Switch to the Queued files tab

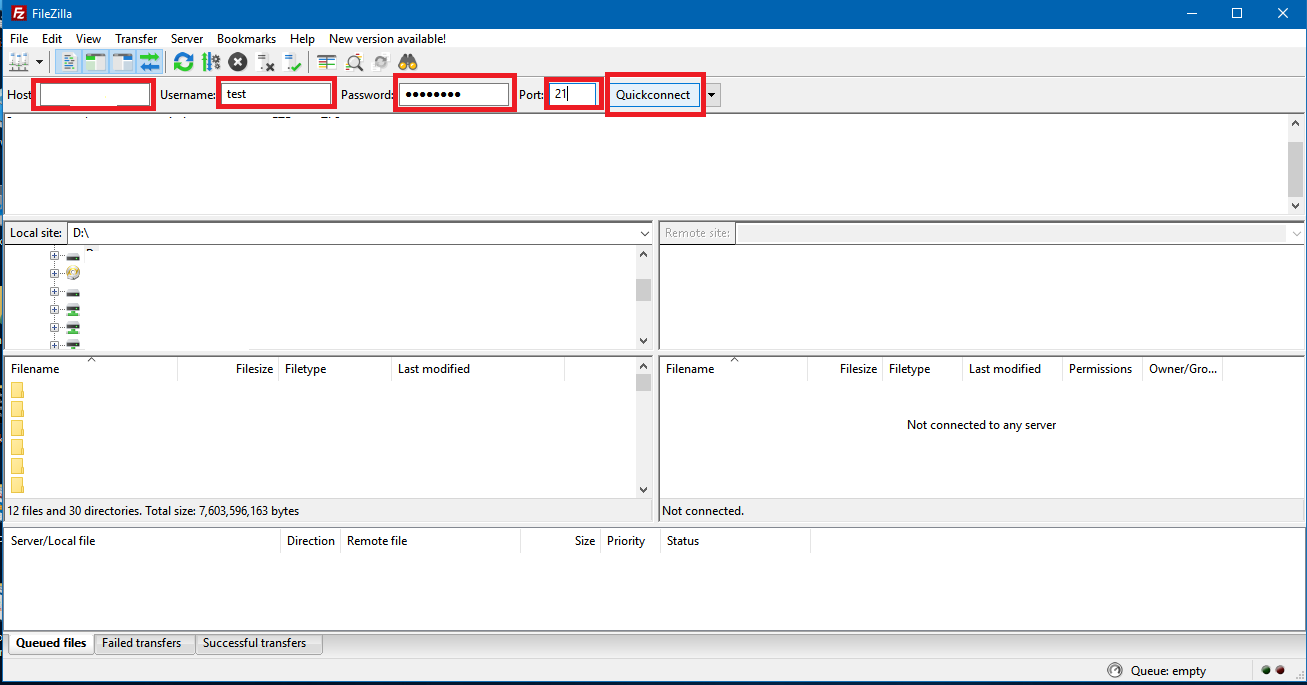[x=51, y=643]
